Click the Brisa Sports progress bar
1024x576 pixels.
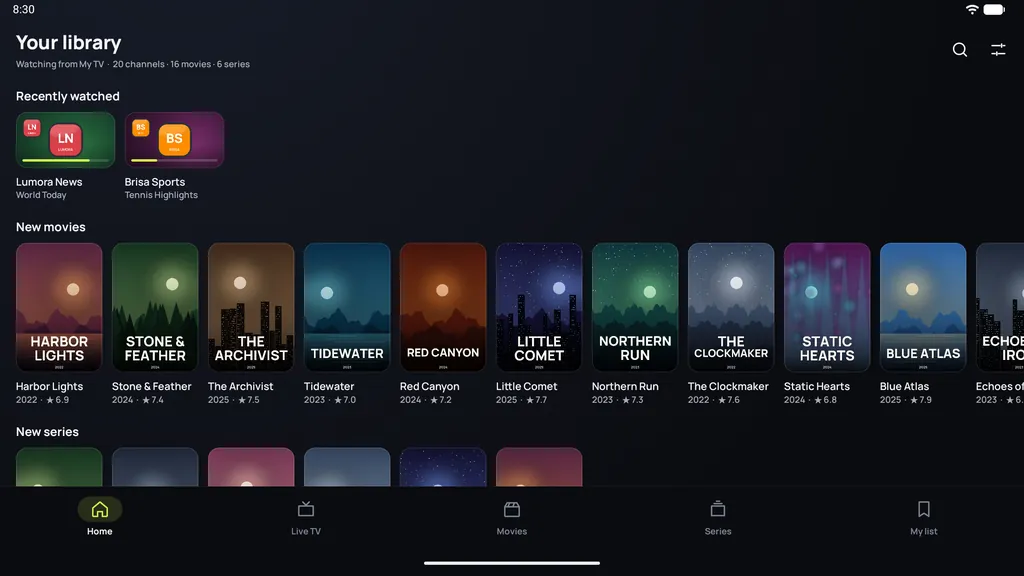pos(174,160)
